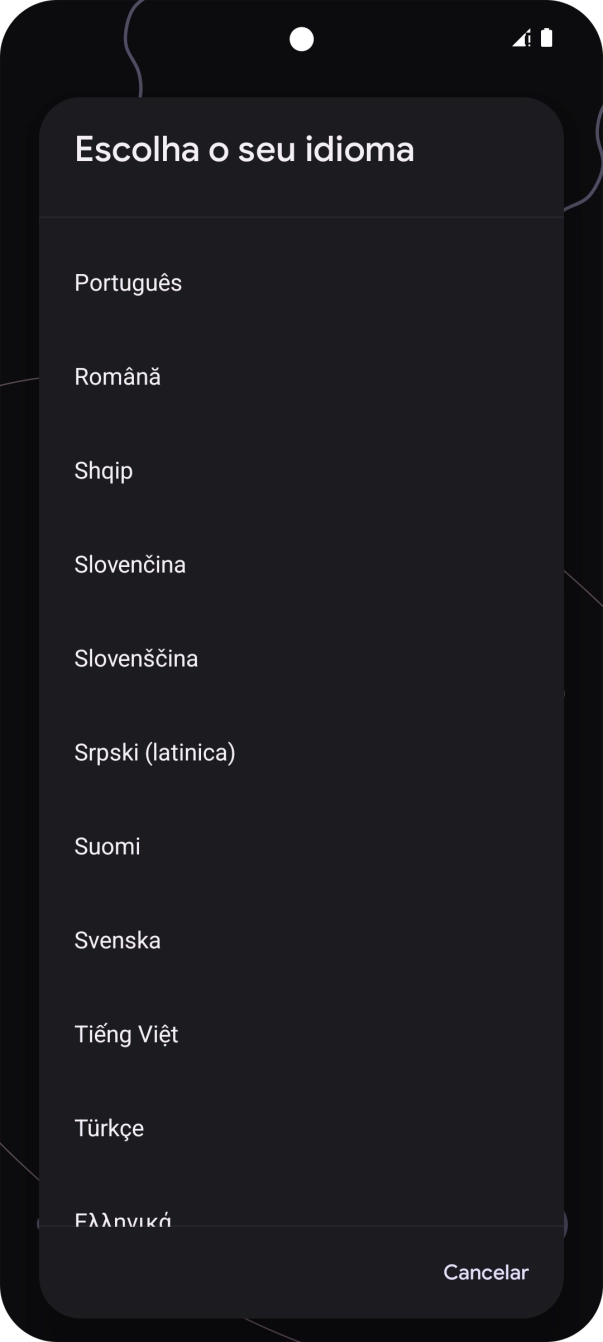Select Tiếng Việt language option

pyautogui.click(x=126, y=1035)
